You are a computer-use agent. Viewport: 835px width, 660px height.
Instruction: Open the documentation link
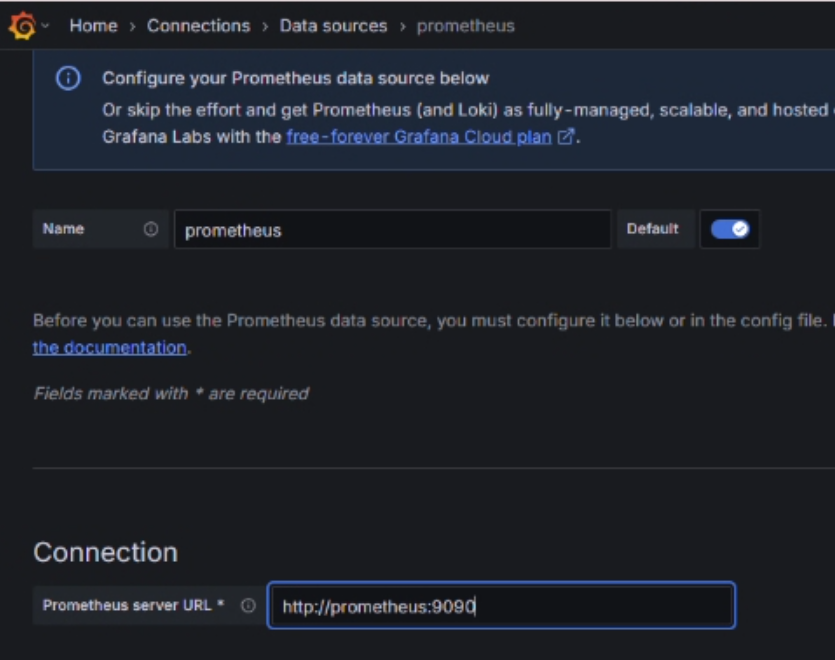[x=110, y=347]
